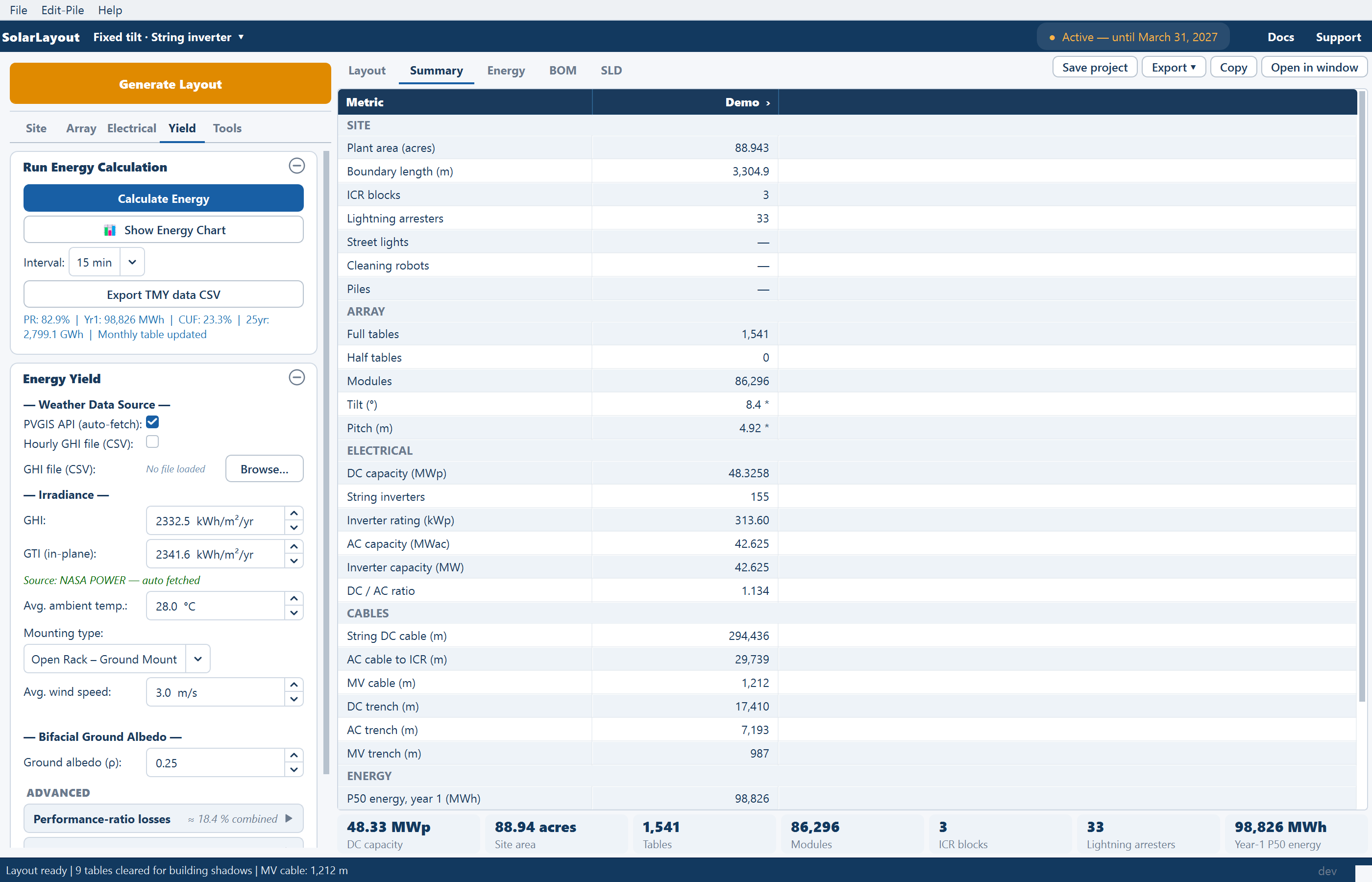Viewport: 1372px width, 882px height.
Task: Click the summary table vertical scrollbar
Action: 1362,396
